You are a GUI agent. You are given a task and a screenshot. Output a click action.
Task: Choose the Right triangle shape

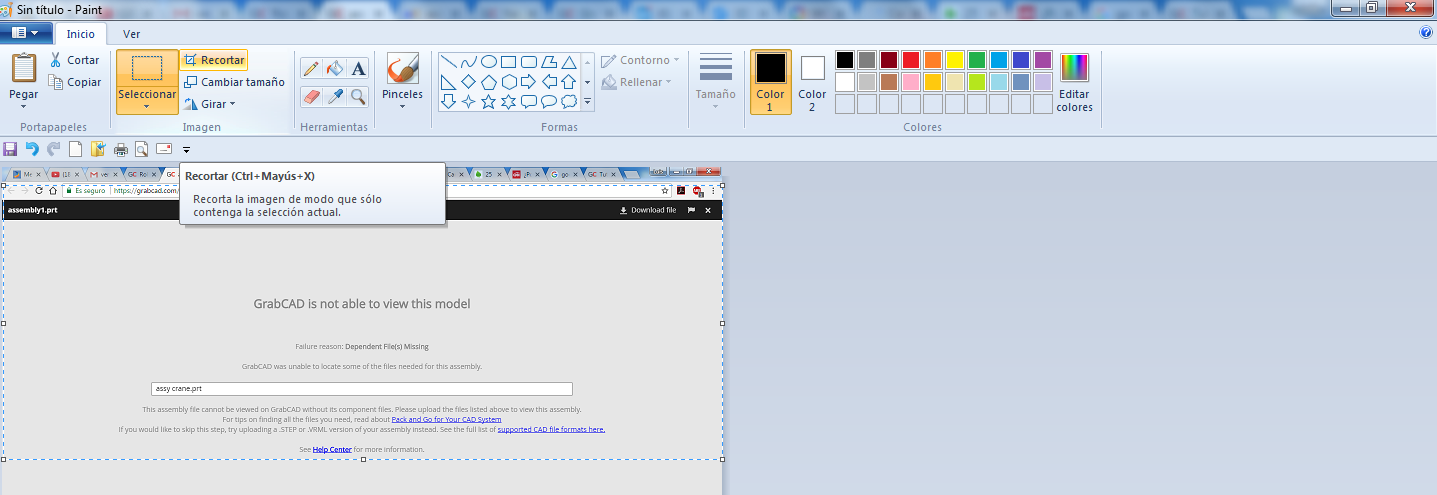coord(449,82)
